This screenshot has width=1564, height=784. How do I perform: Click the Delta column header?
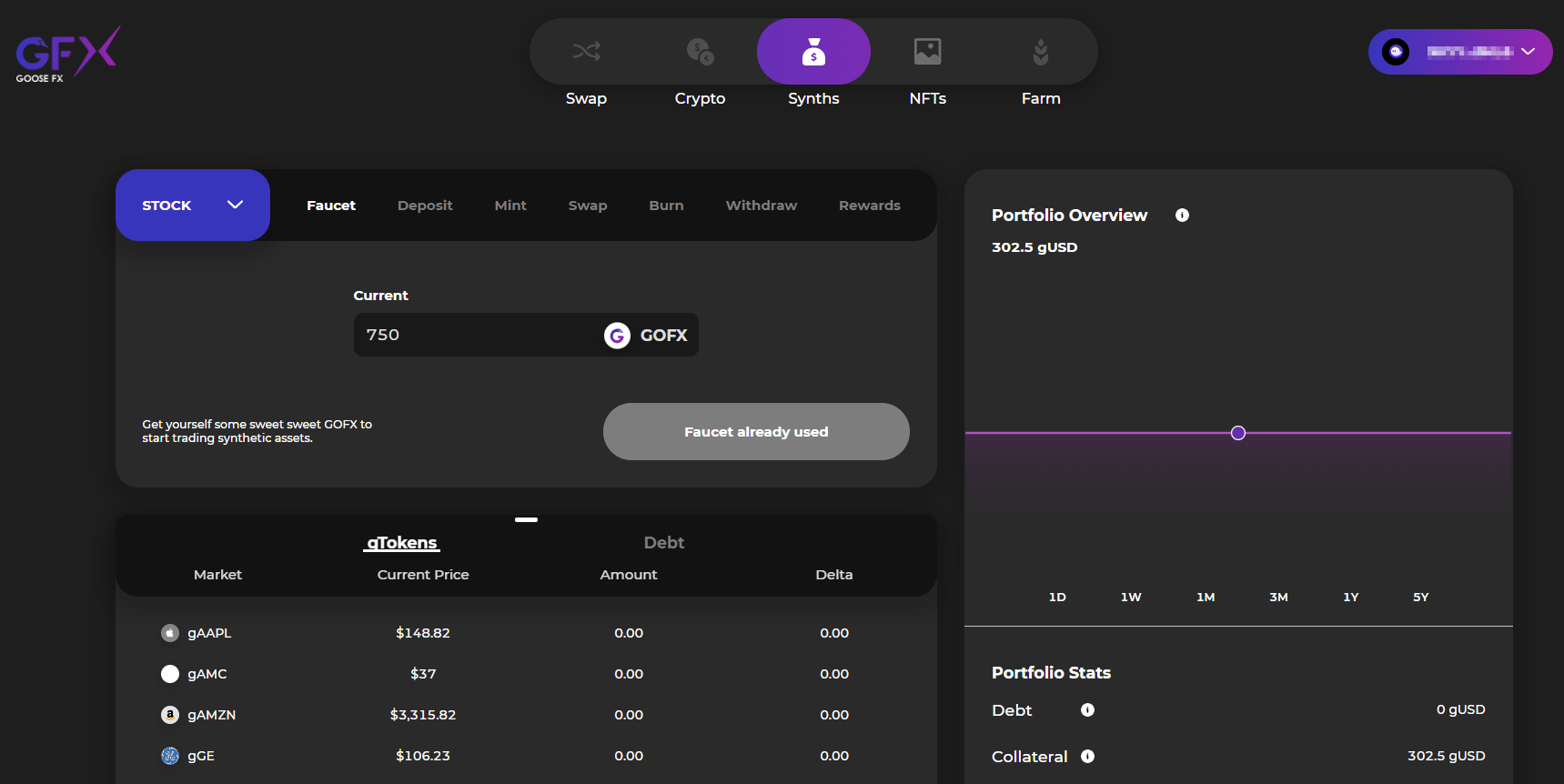pos(834,575)
